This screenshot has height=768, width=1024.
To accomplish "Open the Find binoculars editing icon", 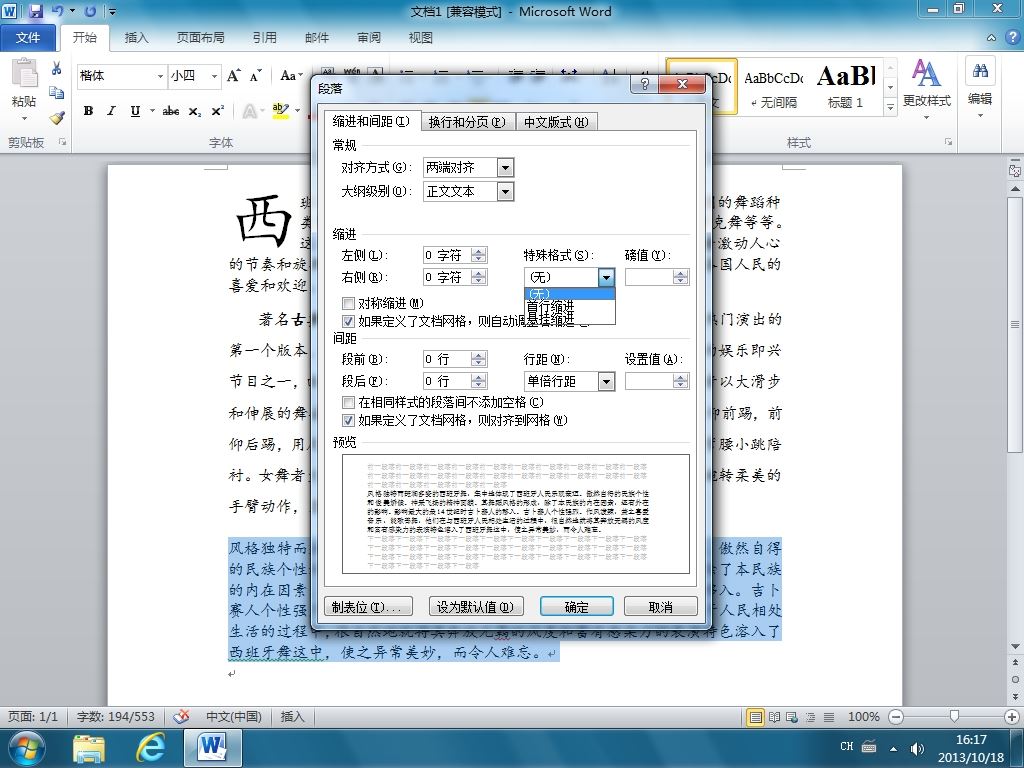I will (980, 71).
